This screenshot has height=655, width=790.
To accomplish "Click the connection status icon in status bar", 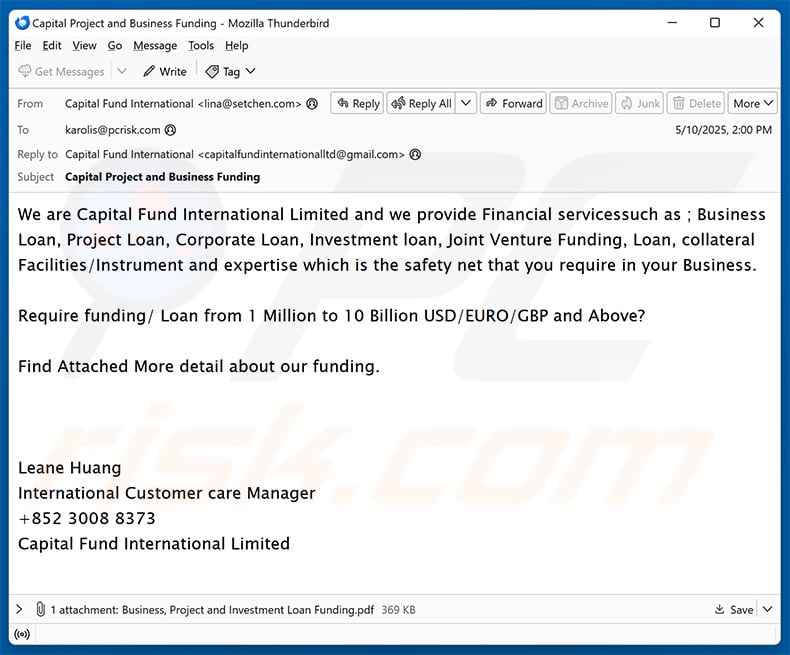I will (x=22, y=634).
